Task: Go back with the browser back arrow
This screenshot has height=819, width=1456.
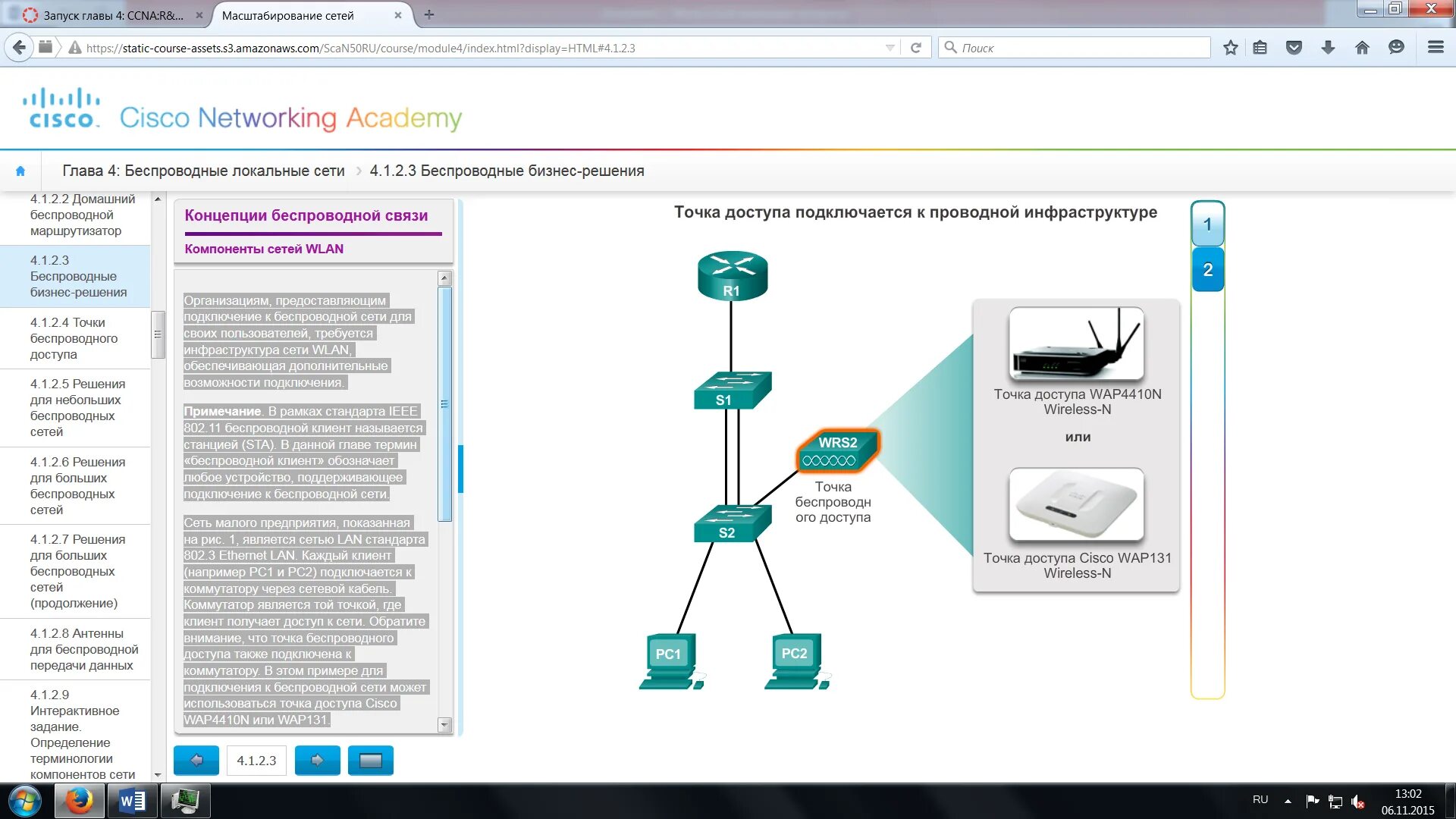Action: pyautogui.click(x=19, y=48)
